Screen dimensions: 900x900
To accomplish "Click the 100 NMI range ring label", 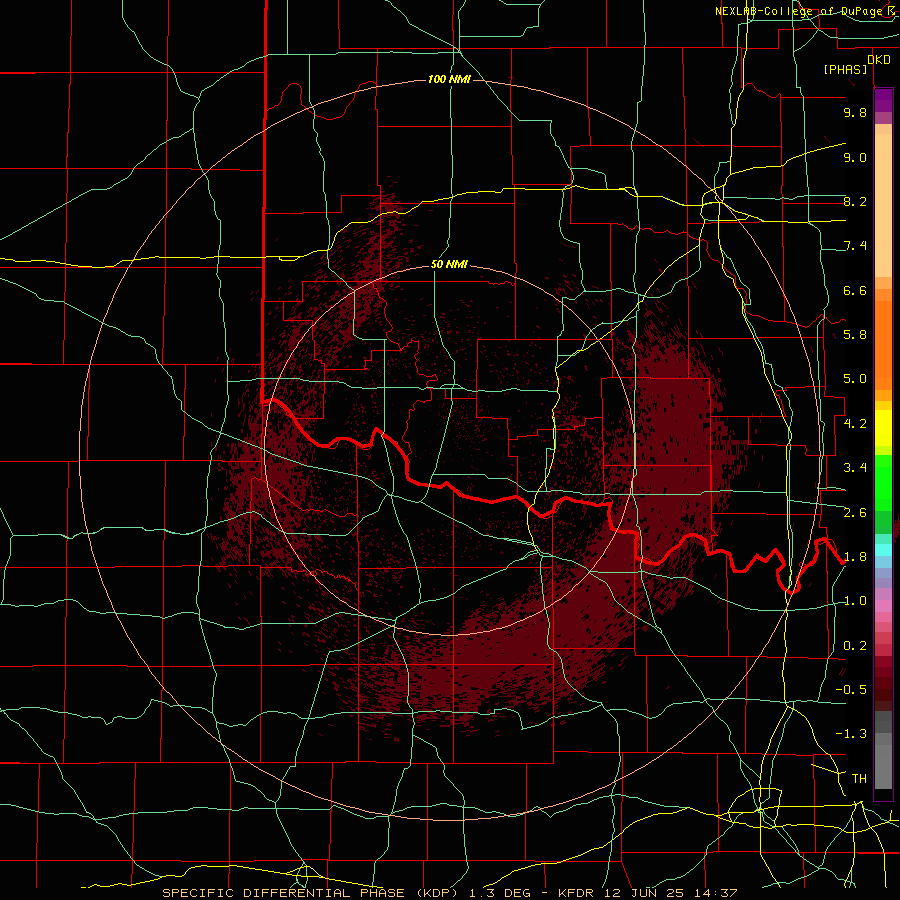I will (449, 79).
